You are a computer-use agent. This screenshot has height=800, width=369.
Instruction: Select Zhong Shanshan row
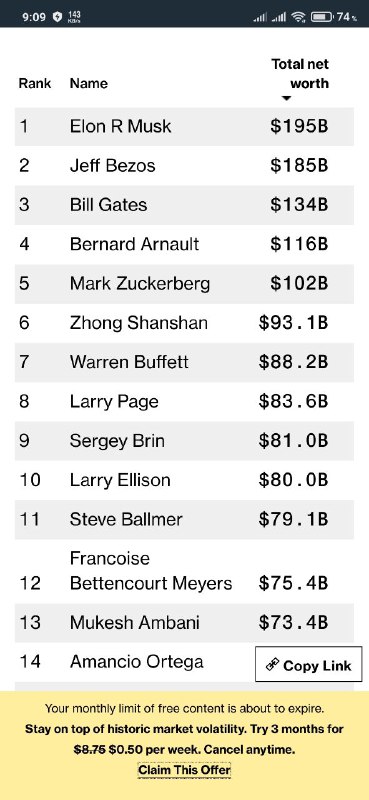click(184, 323)
